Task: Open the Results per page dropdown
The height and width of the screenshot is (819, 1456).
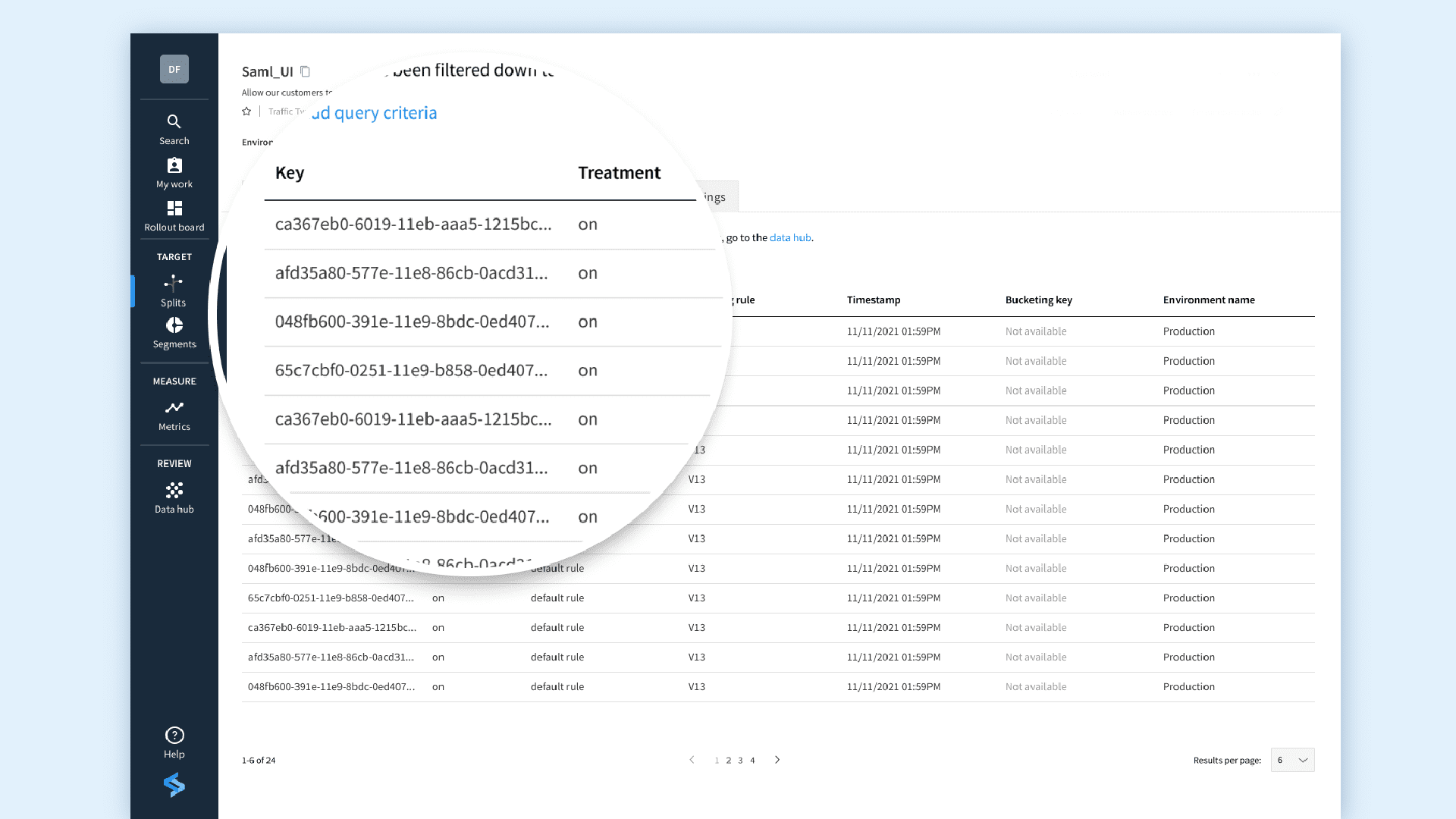Action: pyautogui.click(x=1292, y=760)
